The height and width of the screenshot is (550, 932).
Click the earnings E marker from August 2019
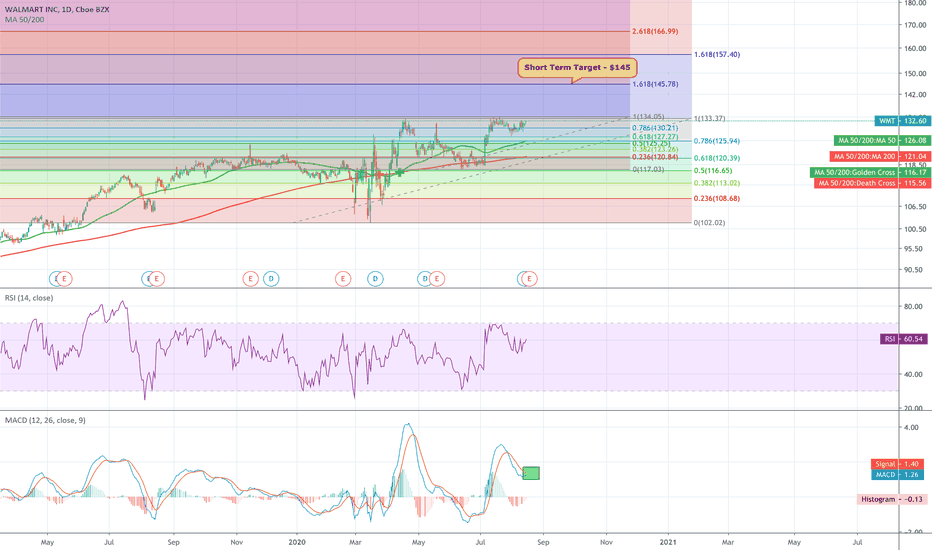coord(156,278)
